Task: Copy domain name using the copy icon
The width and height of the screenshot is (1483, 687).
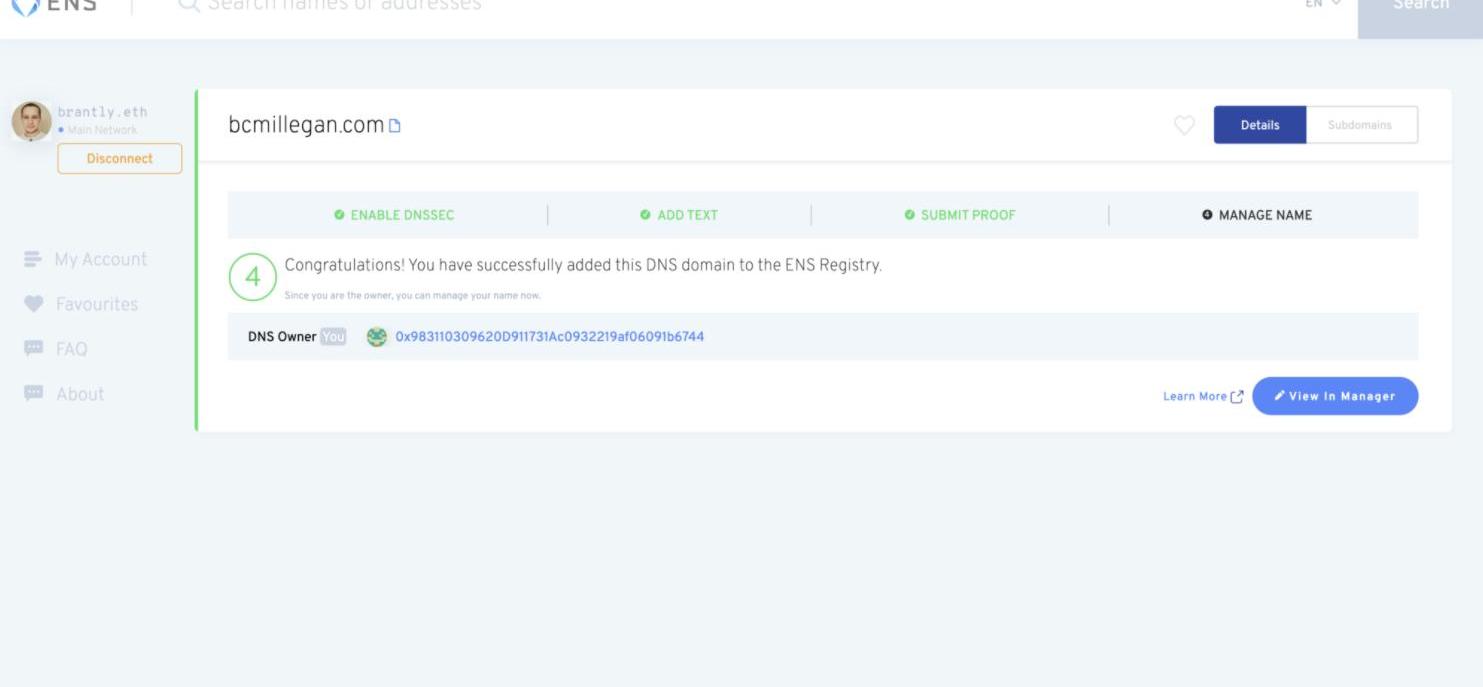Action: click(395, 126)
